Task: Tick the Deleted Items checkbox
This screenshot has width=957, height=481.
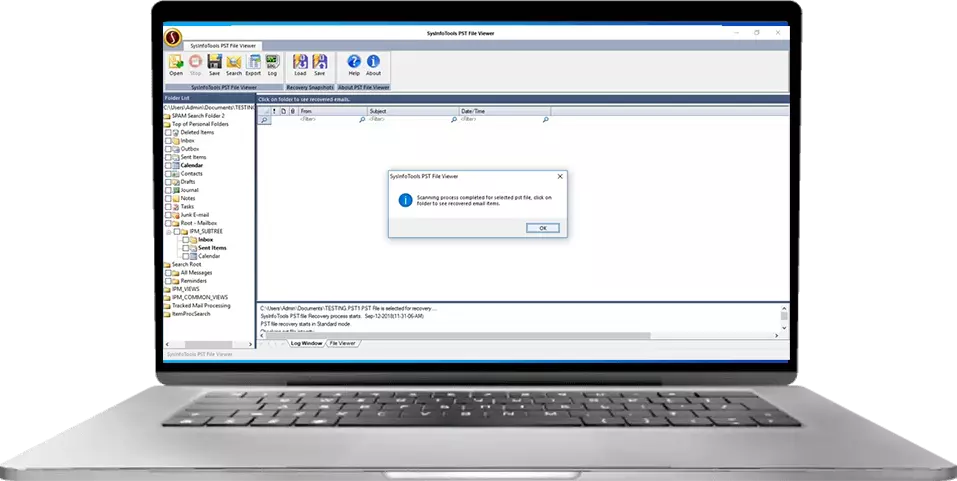Action: point(168,132)
